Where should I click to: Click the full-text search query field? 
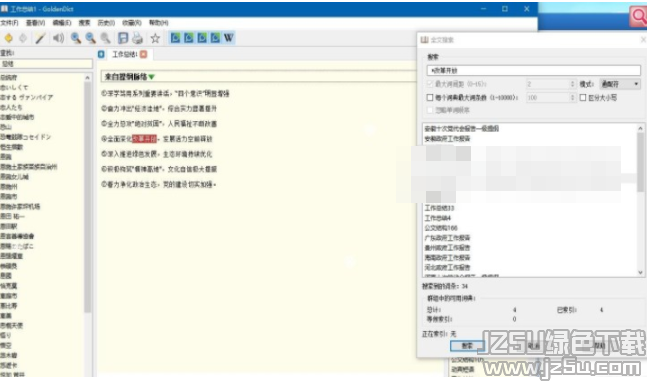coord(534,71)
